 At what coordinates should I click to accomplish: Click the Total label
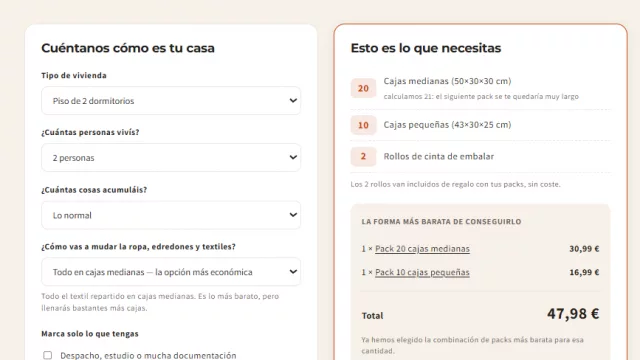point(372,316)
